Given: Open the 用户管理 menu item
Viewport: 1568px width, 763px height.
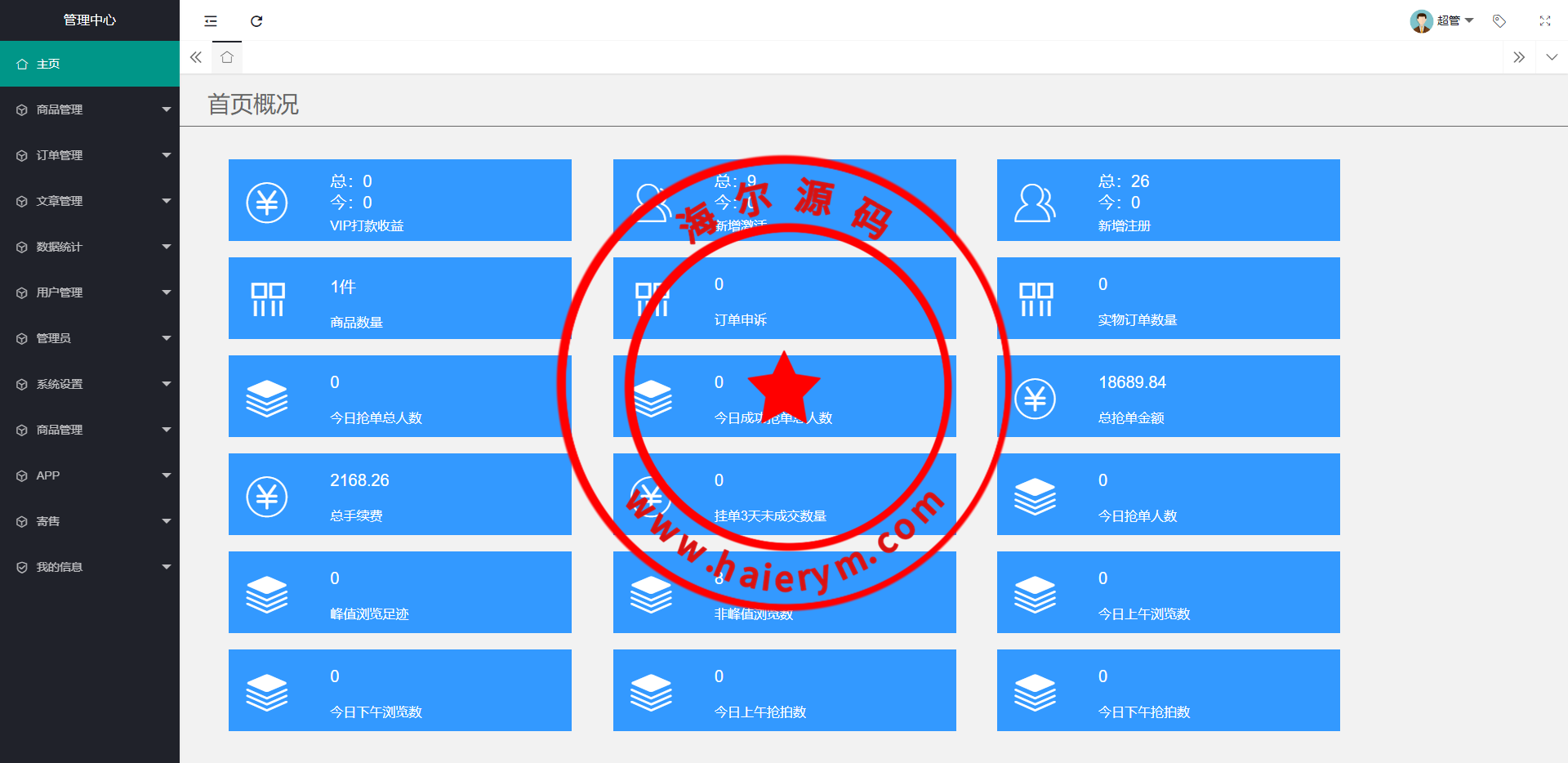Looking at the screenshot, I should pos(90,292).
